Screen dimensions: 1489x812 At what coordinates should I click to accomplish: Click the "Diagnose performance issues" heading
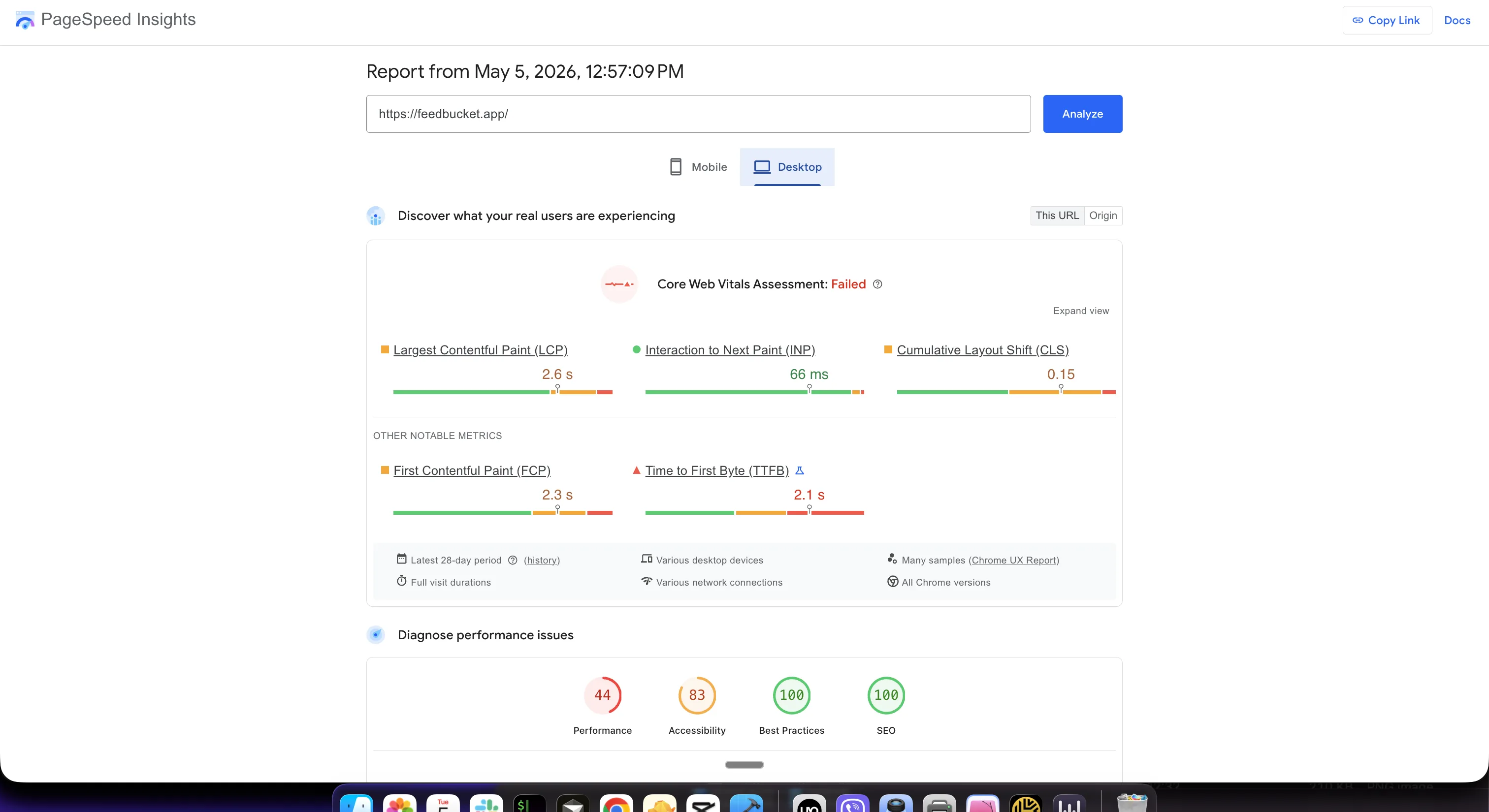tap(486, 635)
